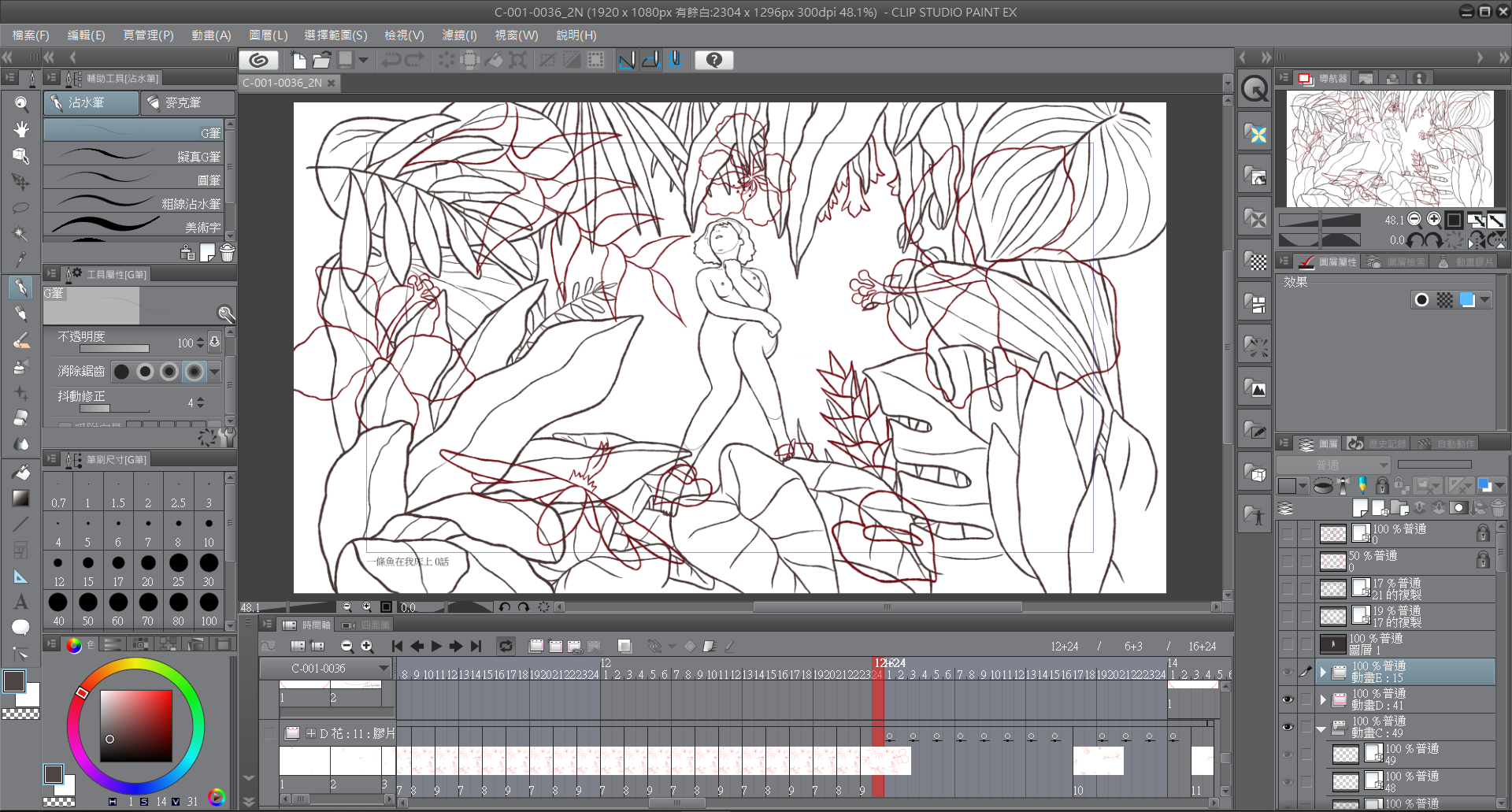Click the timeline Play button
Viewport: 1512px width, 812px height.
436,647
